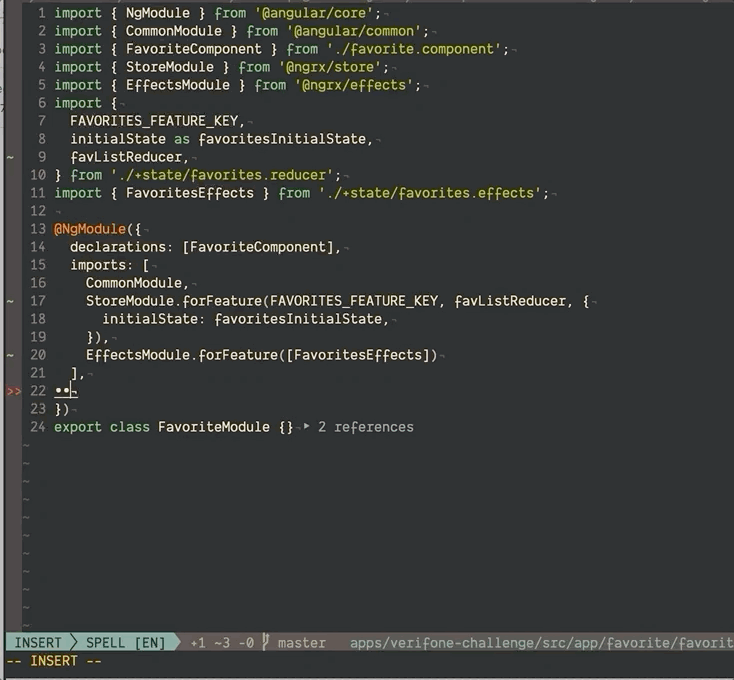Image resolution: width=734 pixels, height=680 pixels.
Task: Click the @NgModule decorator
Action: pyautogui.click(x=90, y=229)
